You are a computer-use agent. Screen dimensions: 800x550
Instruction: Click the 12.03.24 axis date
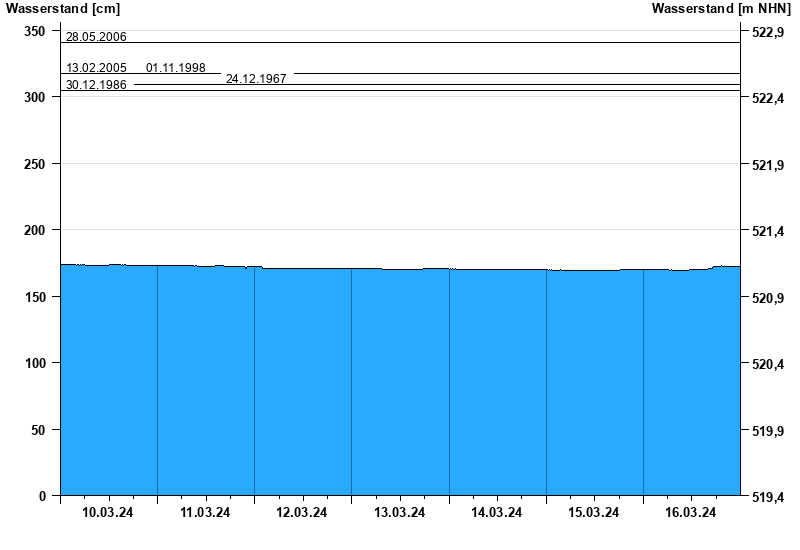click(302, 513)
